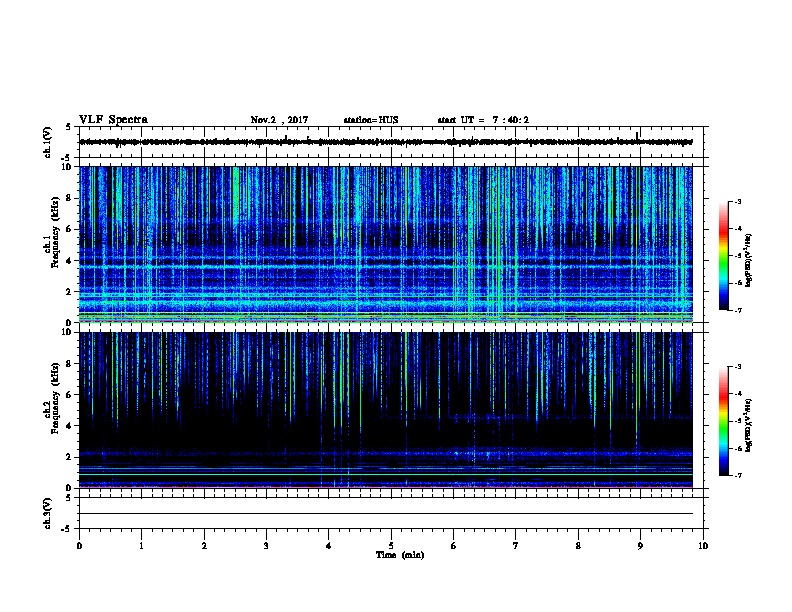Click the 'Time (min)' axis label
The height and width of the screenshot is (612, 792).
tap(400, 555)
